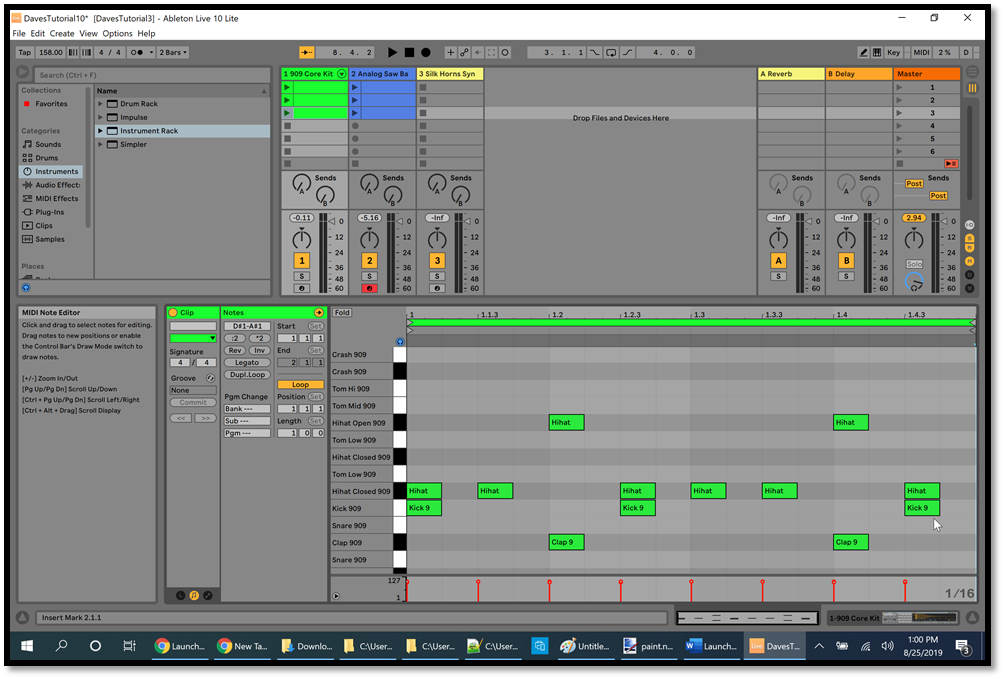
Task: Adjust track 1 Send A knob
Action: 300,184
